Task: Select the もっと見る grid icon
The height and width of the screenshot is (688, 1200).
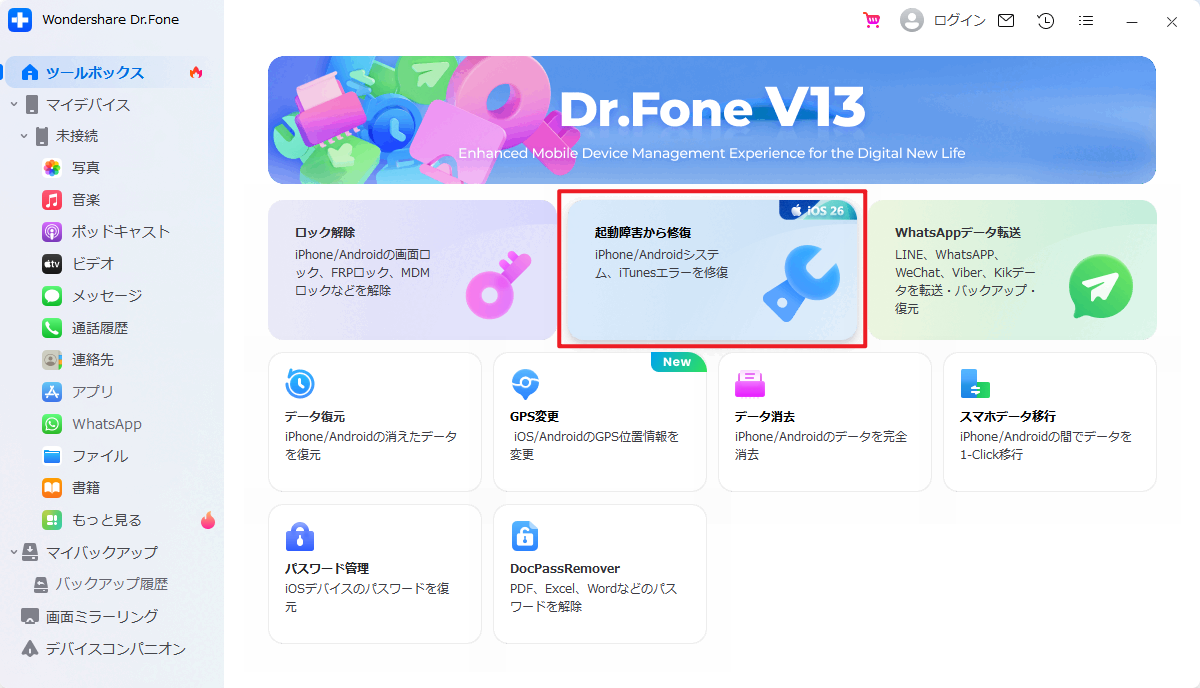Action: point(52,520)
